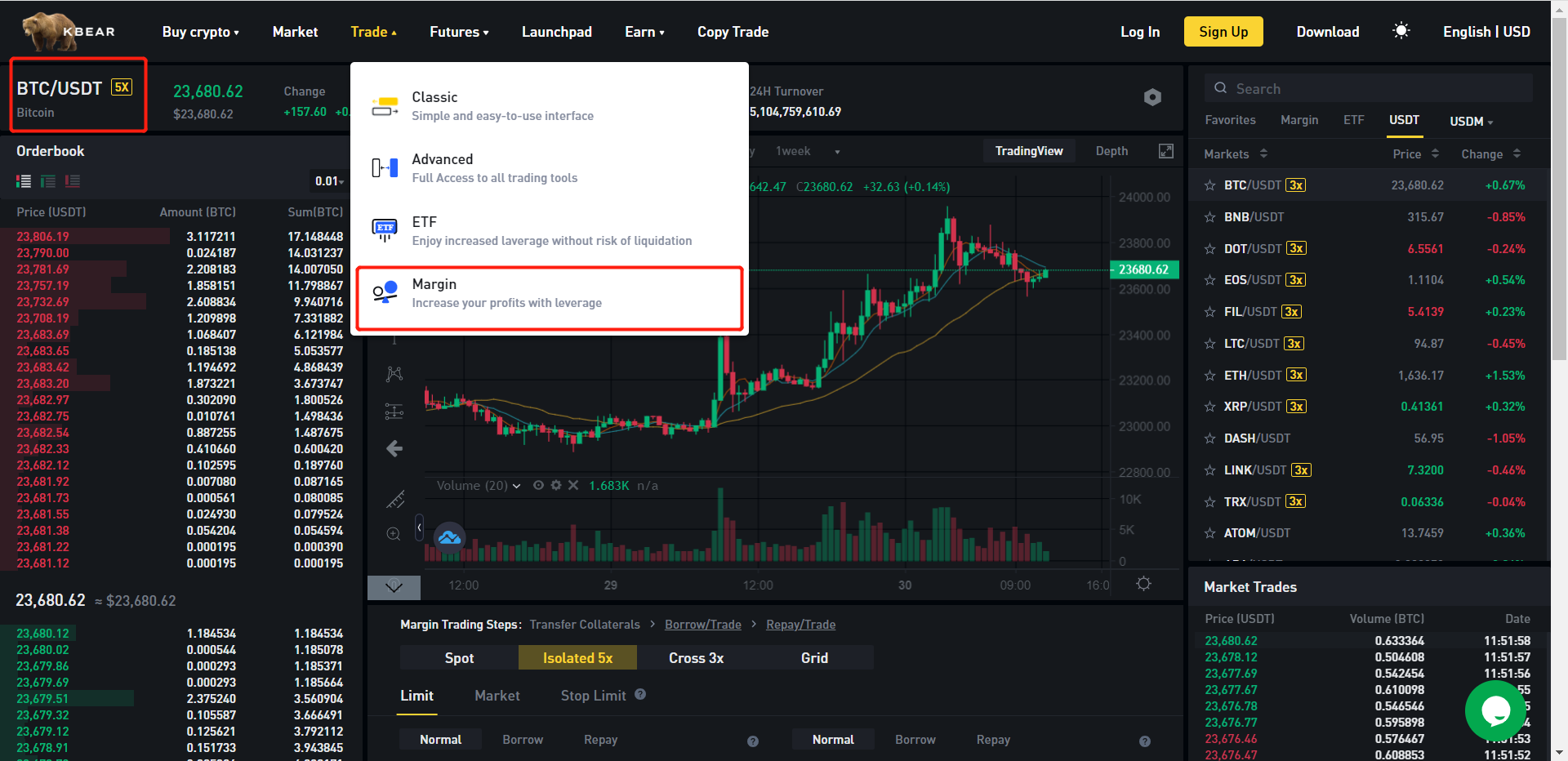Select the chart pattern drawing tool
Viewport: 1568px width, 761px height.
click(394, 374)
